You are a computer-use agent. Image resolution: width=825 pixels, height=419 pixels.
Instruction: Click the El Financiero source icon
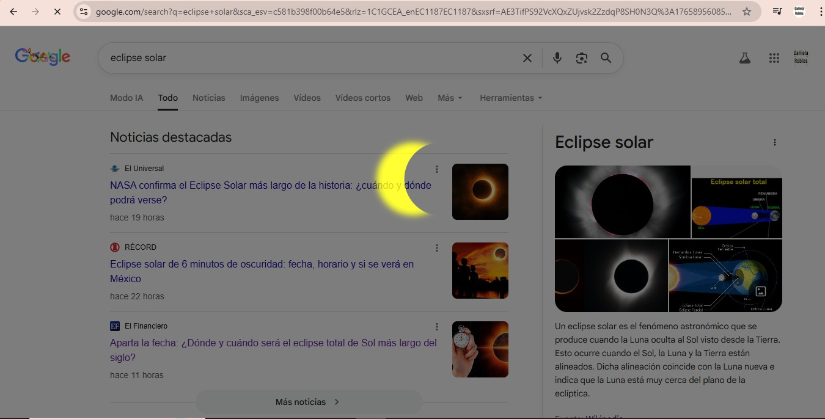click(115, 326)
